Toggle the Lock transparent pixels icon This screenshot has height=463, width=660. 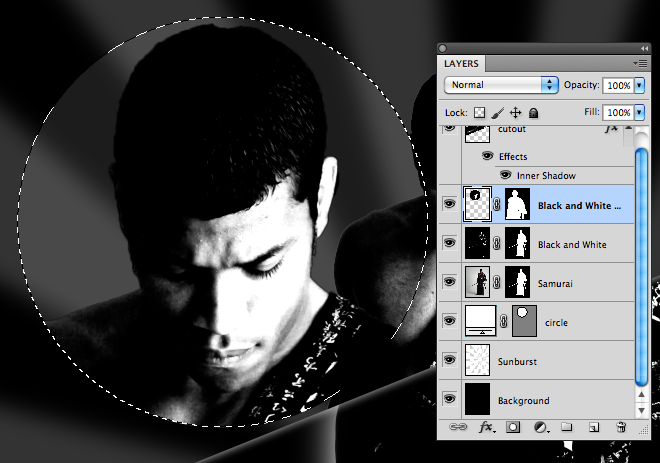coord(479,112)
